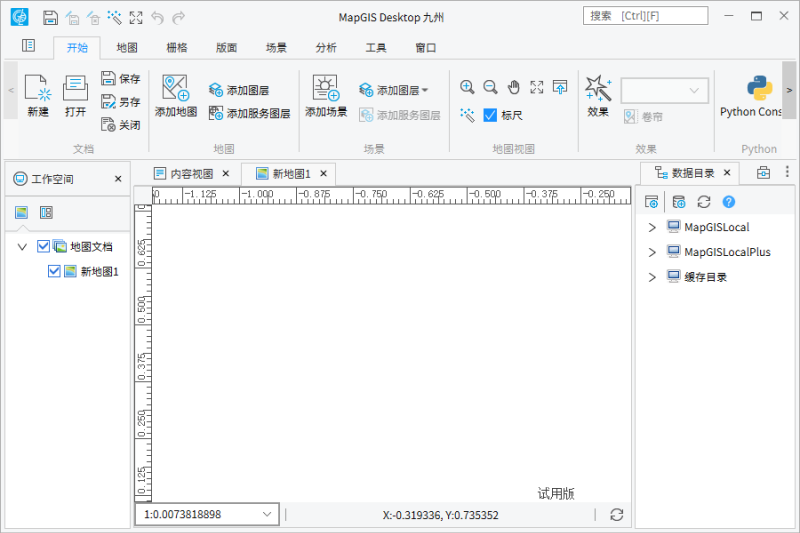Click the 搜索 search input box
800x533 pixels.
tap(645, 16)
